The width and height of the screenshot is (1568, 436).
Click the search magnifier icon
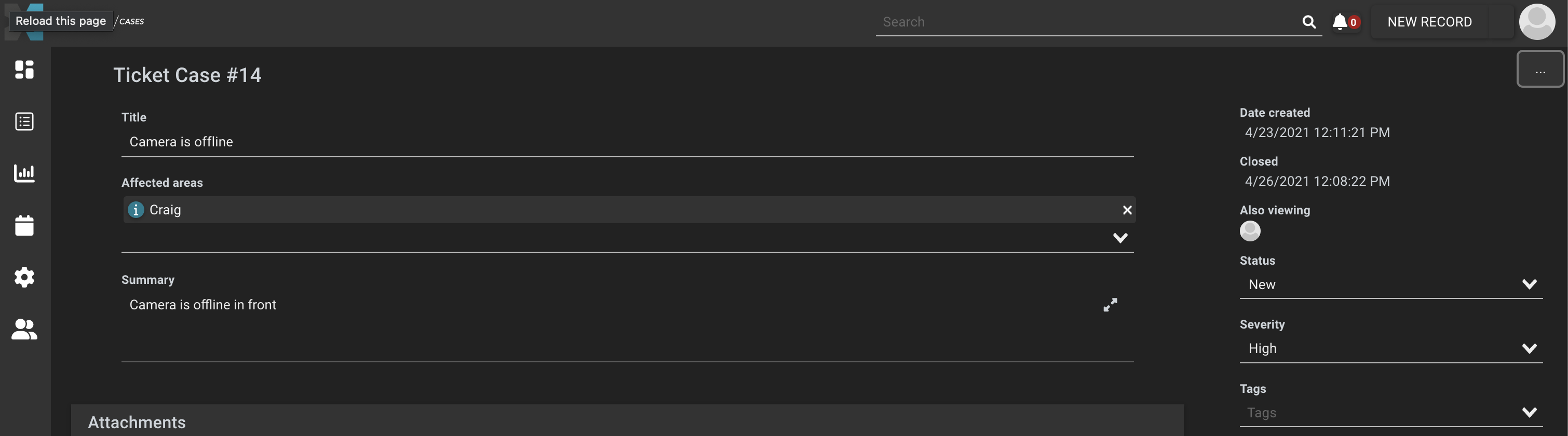[1309, 22]
